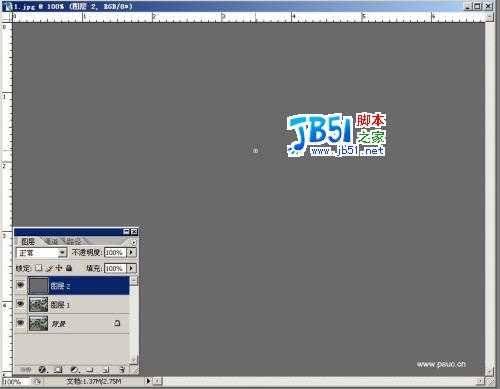Select the 图层 1 layer thumbnail
500x389 pixels.
(39, 305)
